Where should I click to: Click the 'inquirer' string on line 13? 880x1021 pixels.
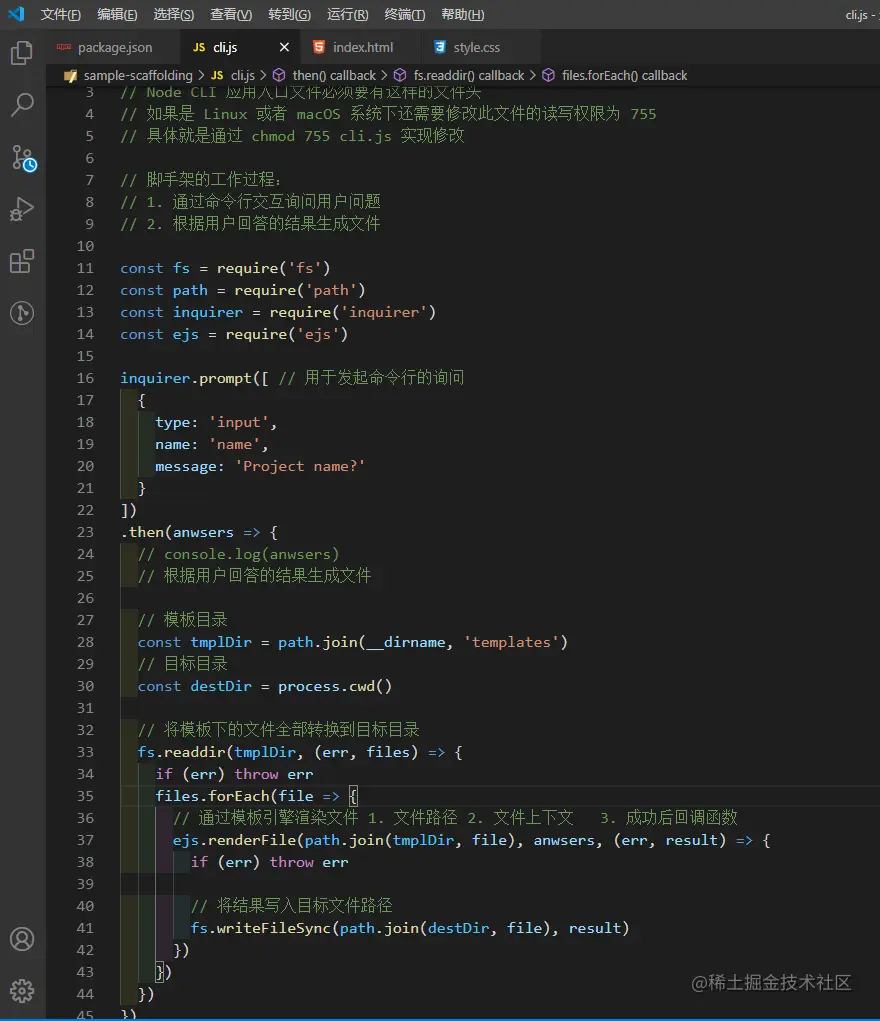point(384,312)
